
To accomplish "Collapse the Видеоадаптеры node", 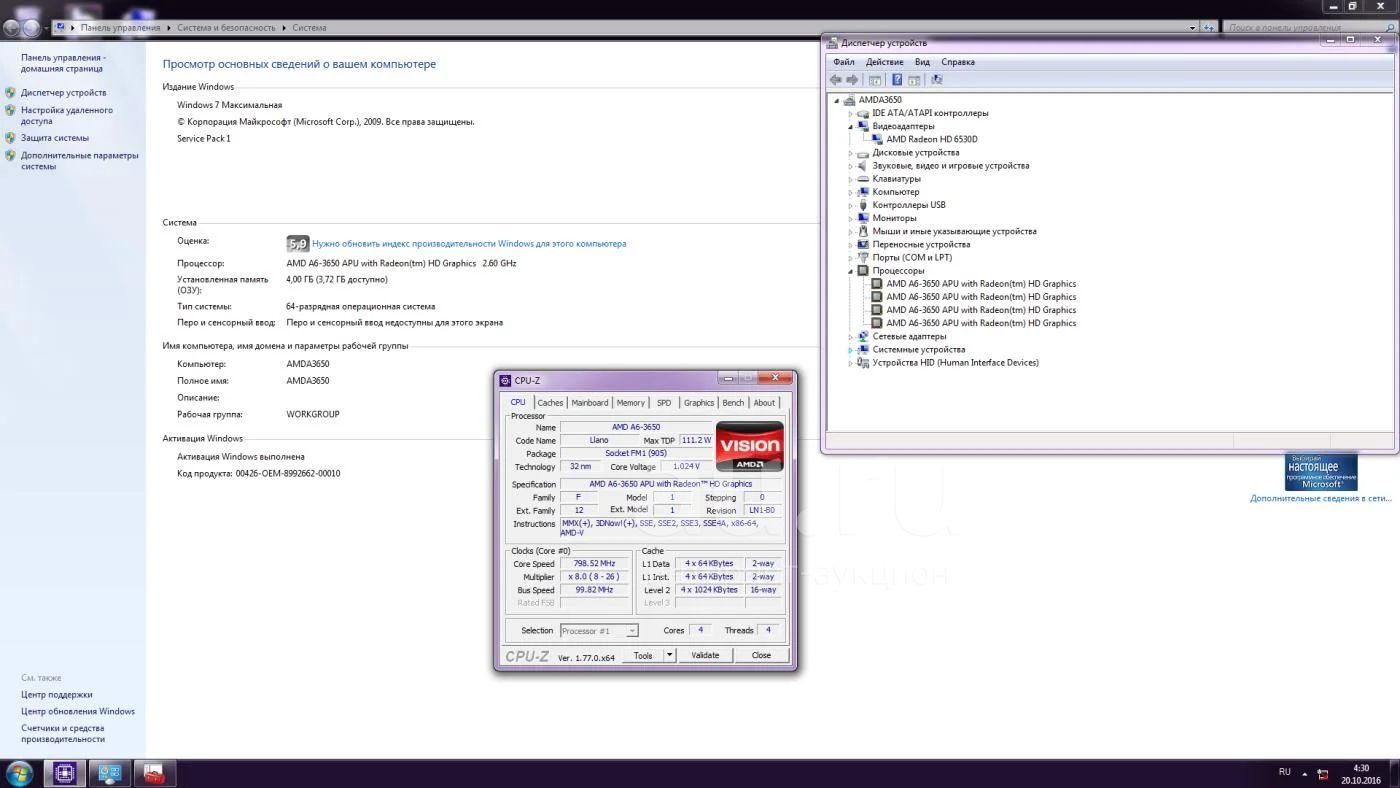I will (x=851, y=127).
